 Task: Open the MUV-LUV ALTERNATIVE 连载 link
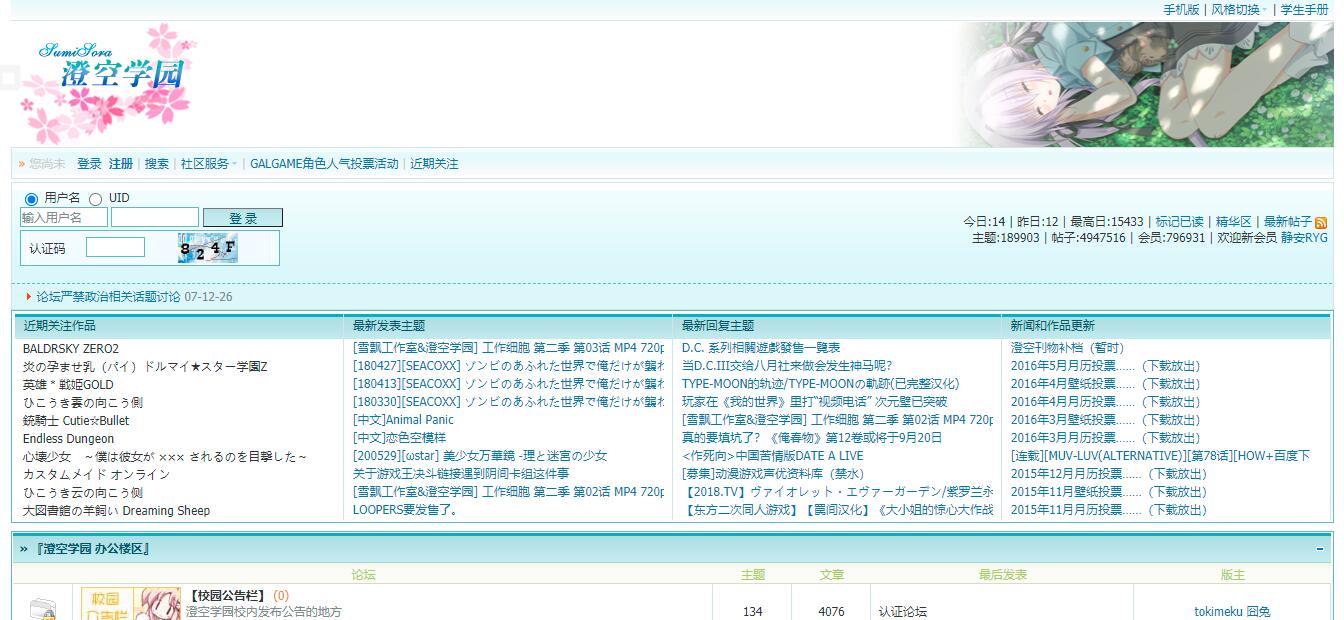[1160, 456]
